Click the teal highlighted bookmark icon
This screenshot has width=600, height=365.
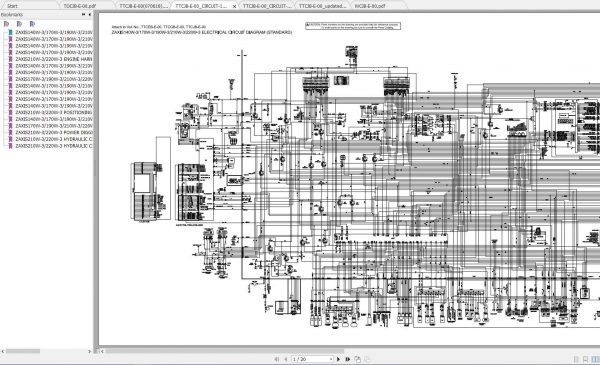(x=10, y=33)
